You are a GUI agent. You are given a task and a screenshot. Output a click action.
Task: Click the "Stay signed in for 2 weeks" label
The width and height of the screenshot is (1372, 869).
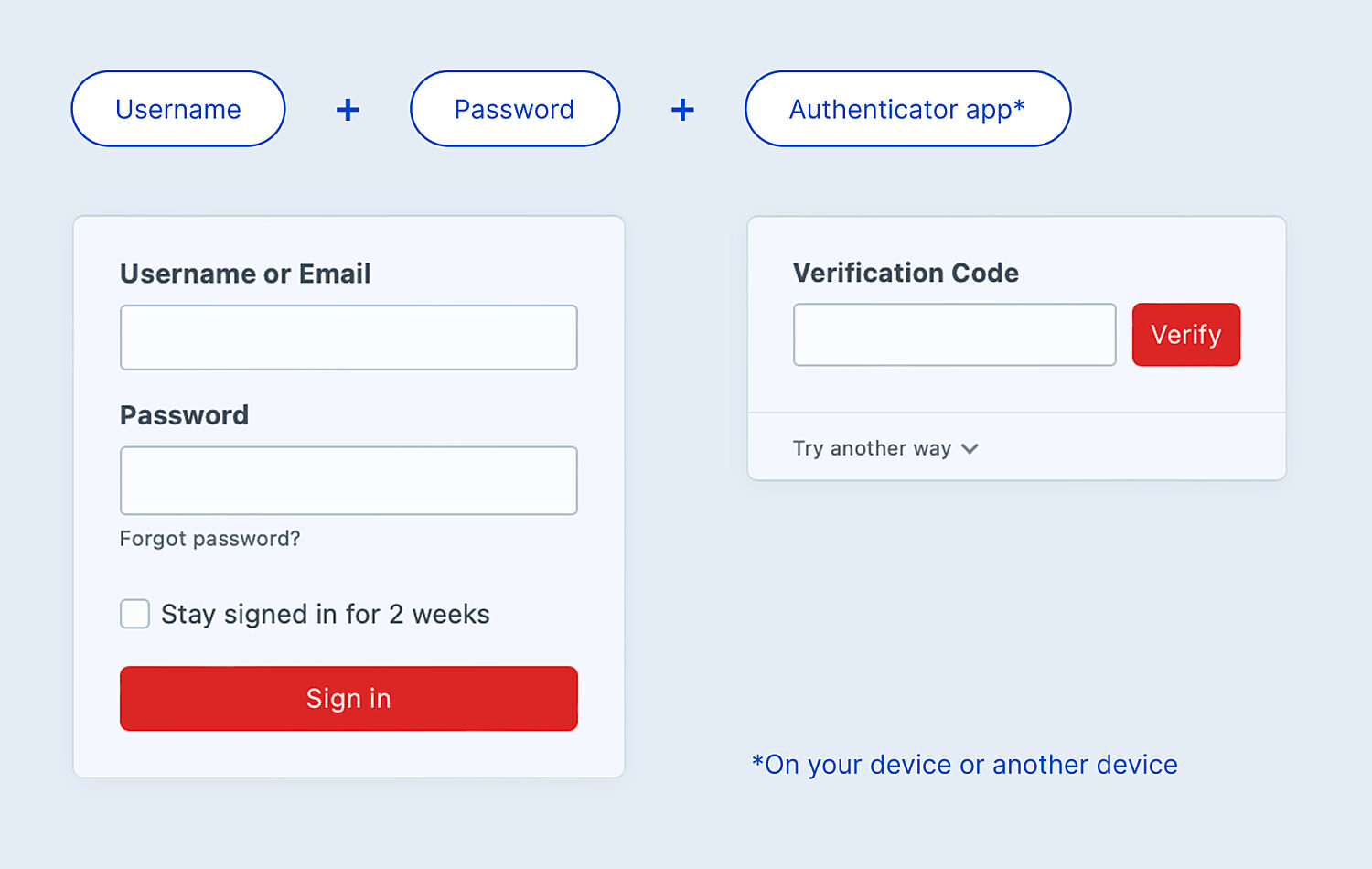click(325, 614)
